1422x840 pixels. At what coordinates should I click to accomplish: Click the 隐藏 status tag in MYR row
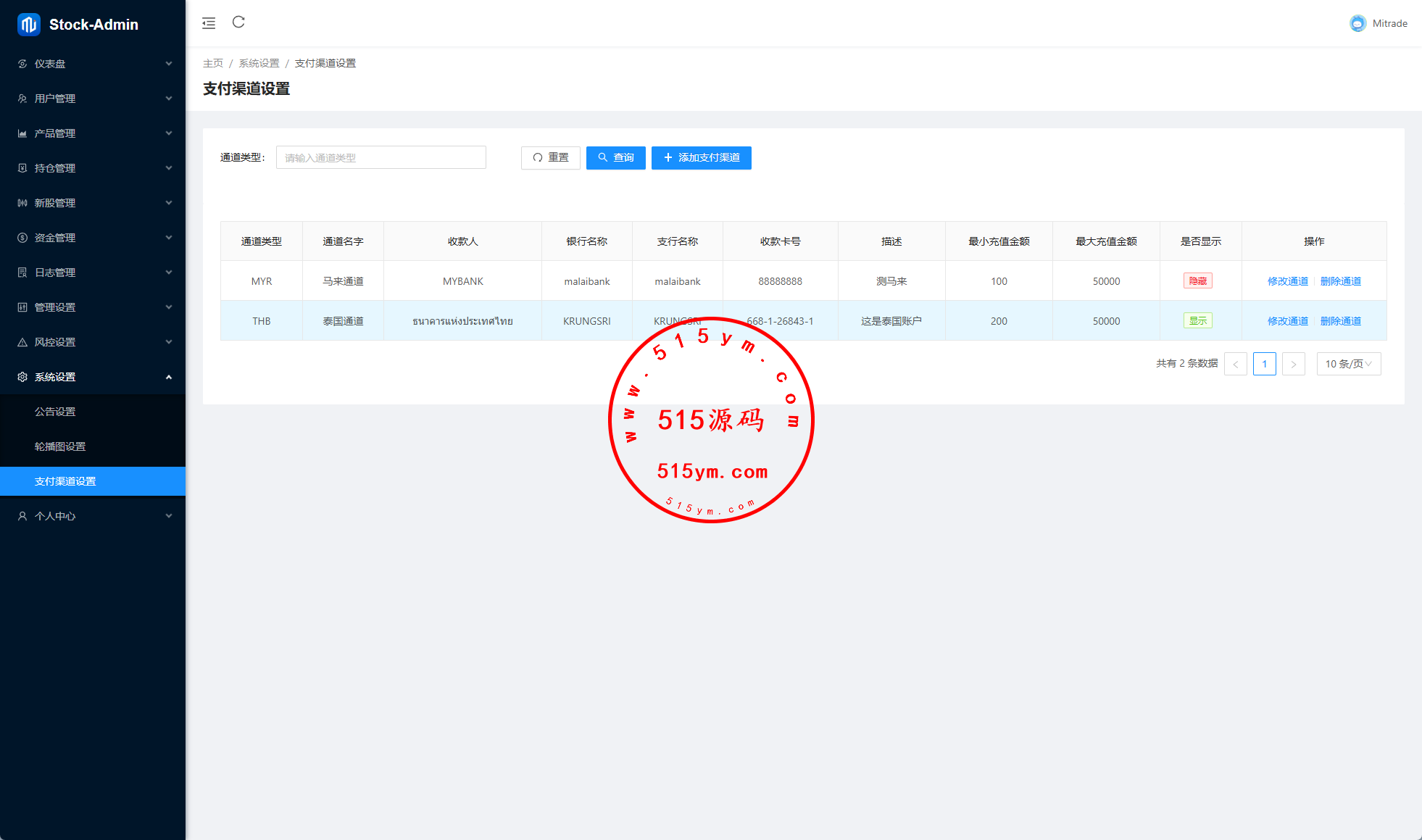pos(1197,281)
